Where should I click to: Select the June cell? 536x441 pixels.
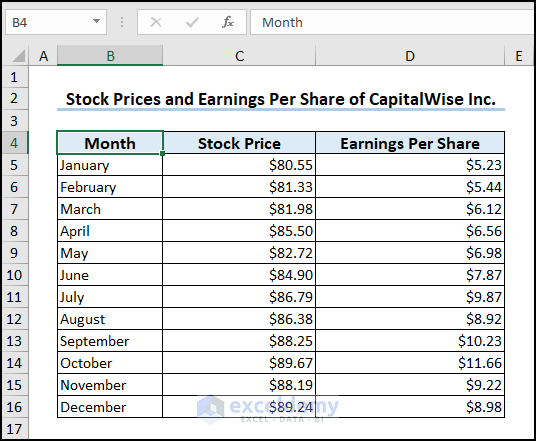click(110, 275)
